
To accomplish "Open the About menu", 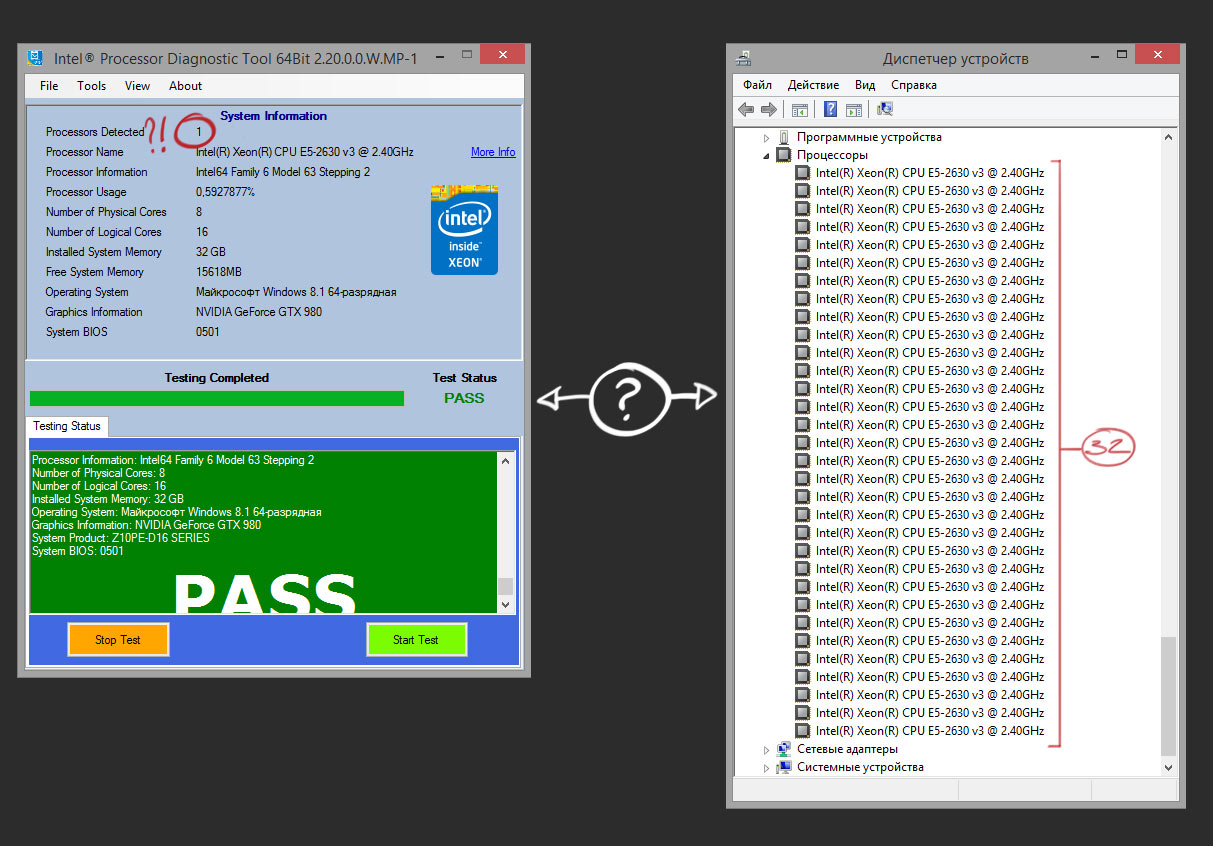I will tap(185, 86).
